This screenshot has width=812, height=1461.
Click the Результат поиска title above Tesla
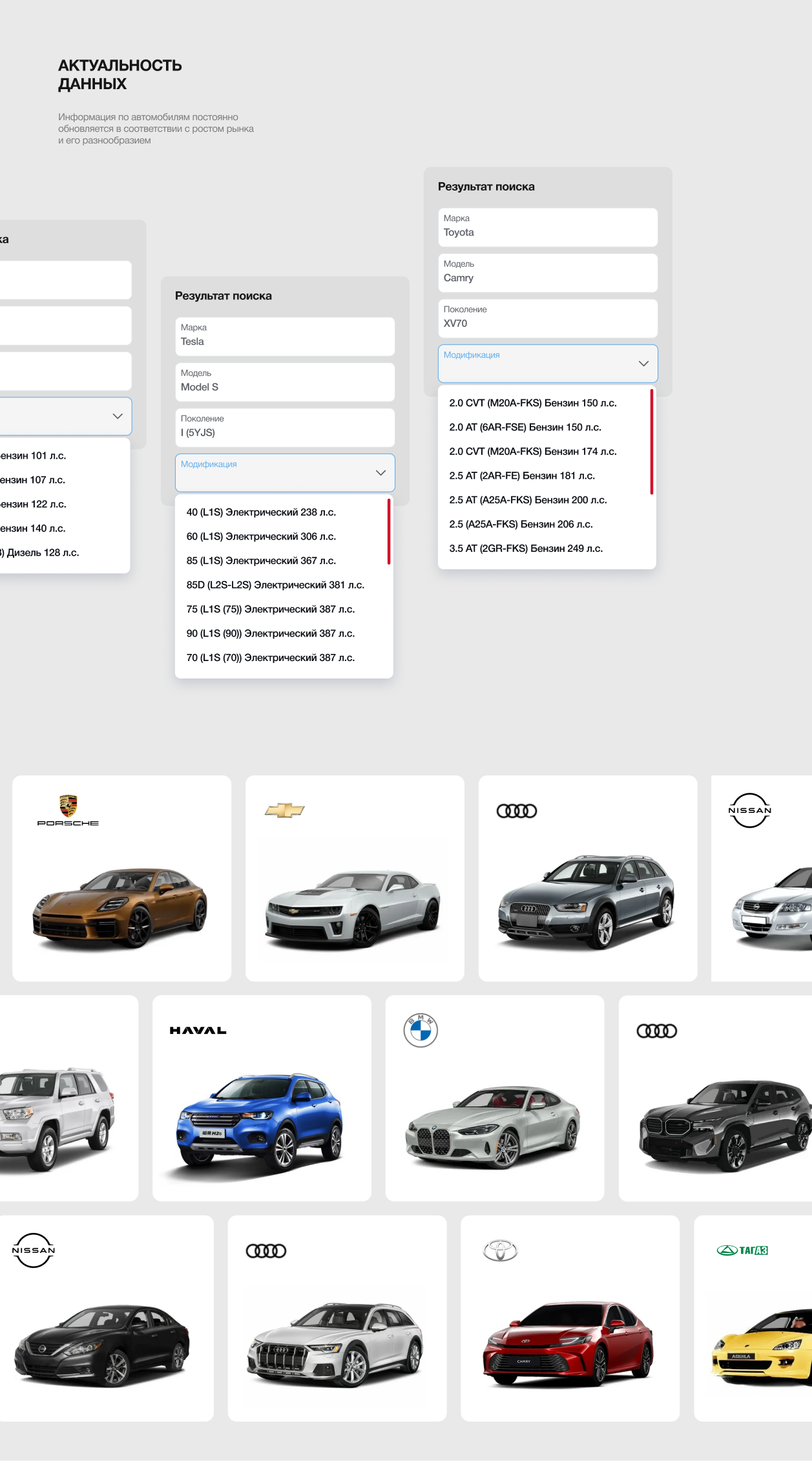(x=224, y=296)
